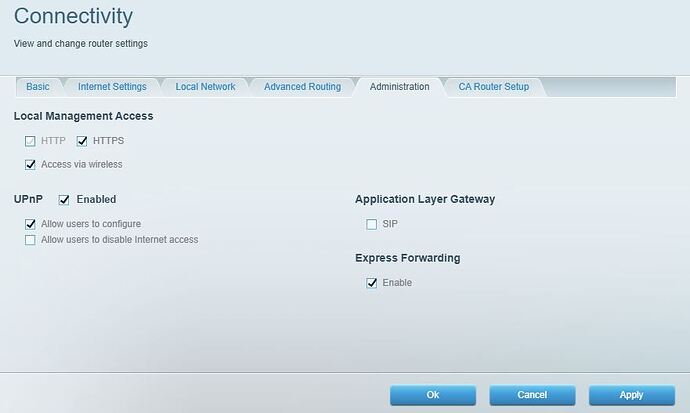
Task: Toggle Allow users to configure checkbox
Action: tap(30, 224)
